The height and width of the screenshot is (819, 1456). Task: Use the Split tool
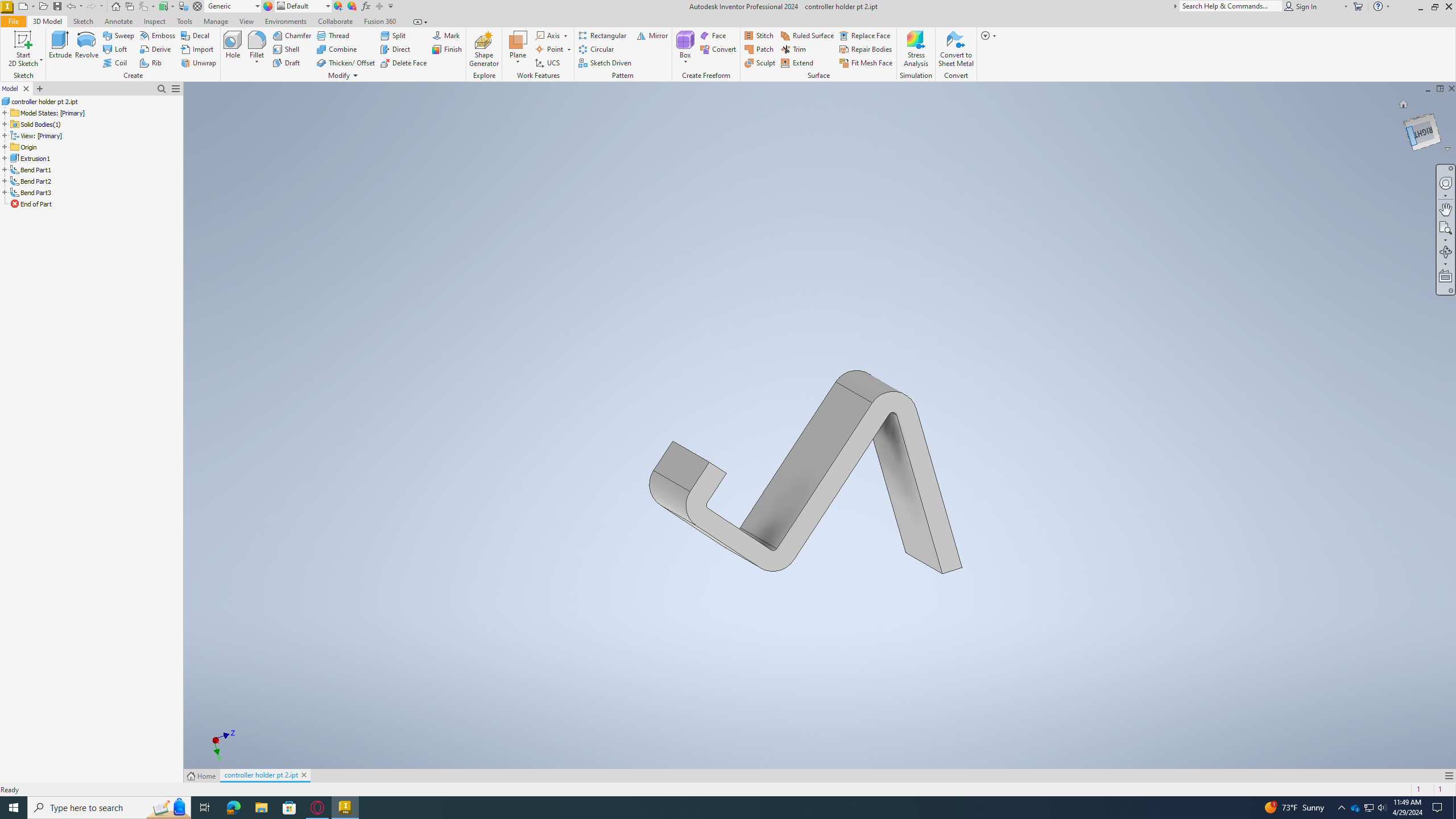[x=393, y=35]
